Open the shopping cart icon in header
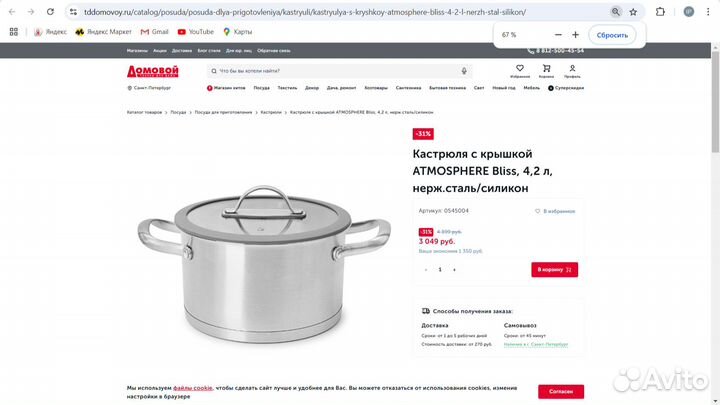Screen dimensions: 720x405 click(546, 68)
